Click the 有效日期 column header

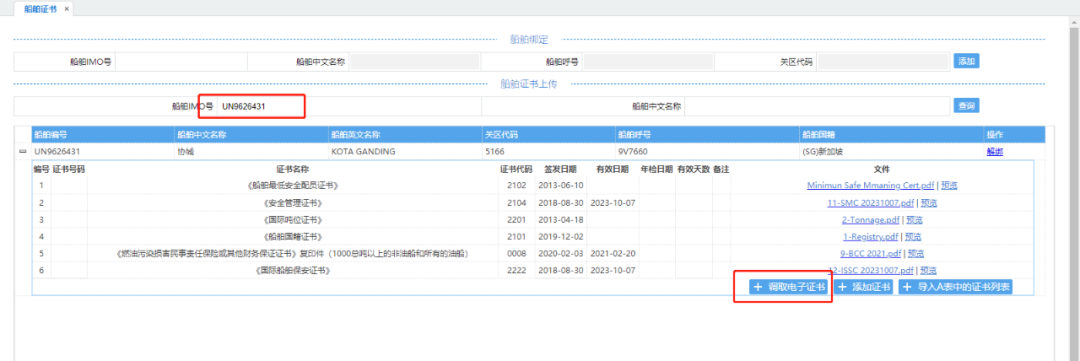coord(612,169)
